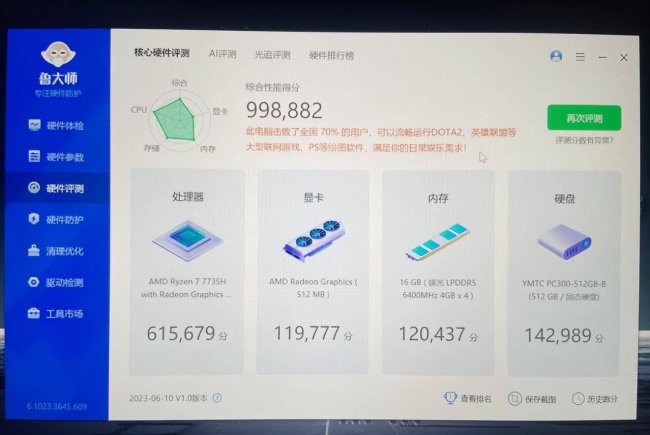Click the 显卡 card heading
Screen dimensions: 650x435
coord(313,197)
